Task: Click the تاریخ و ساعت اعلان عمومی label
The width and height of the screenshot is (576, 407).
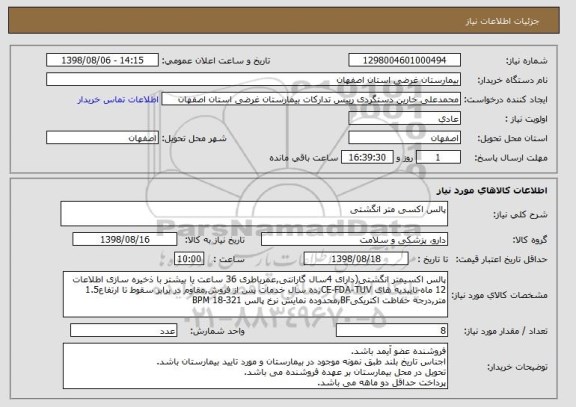Action: [x=216, y=61]
